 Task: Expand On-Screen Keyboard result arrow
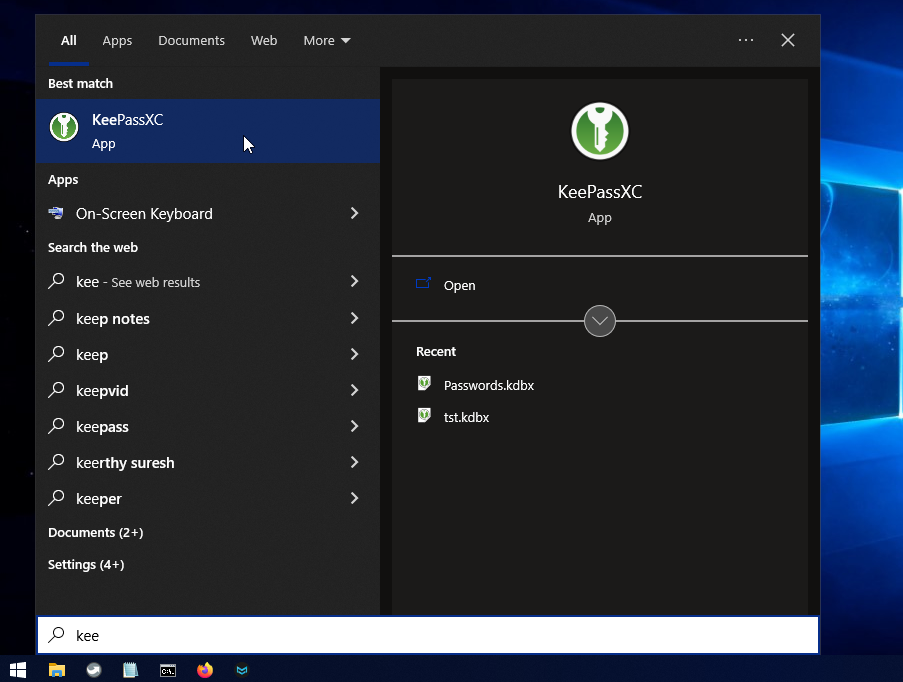354,214
